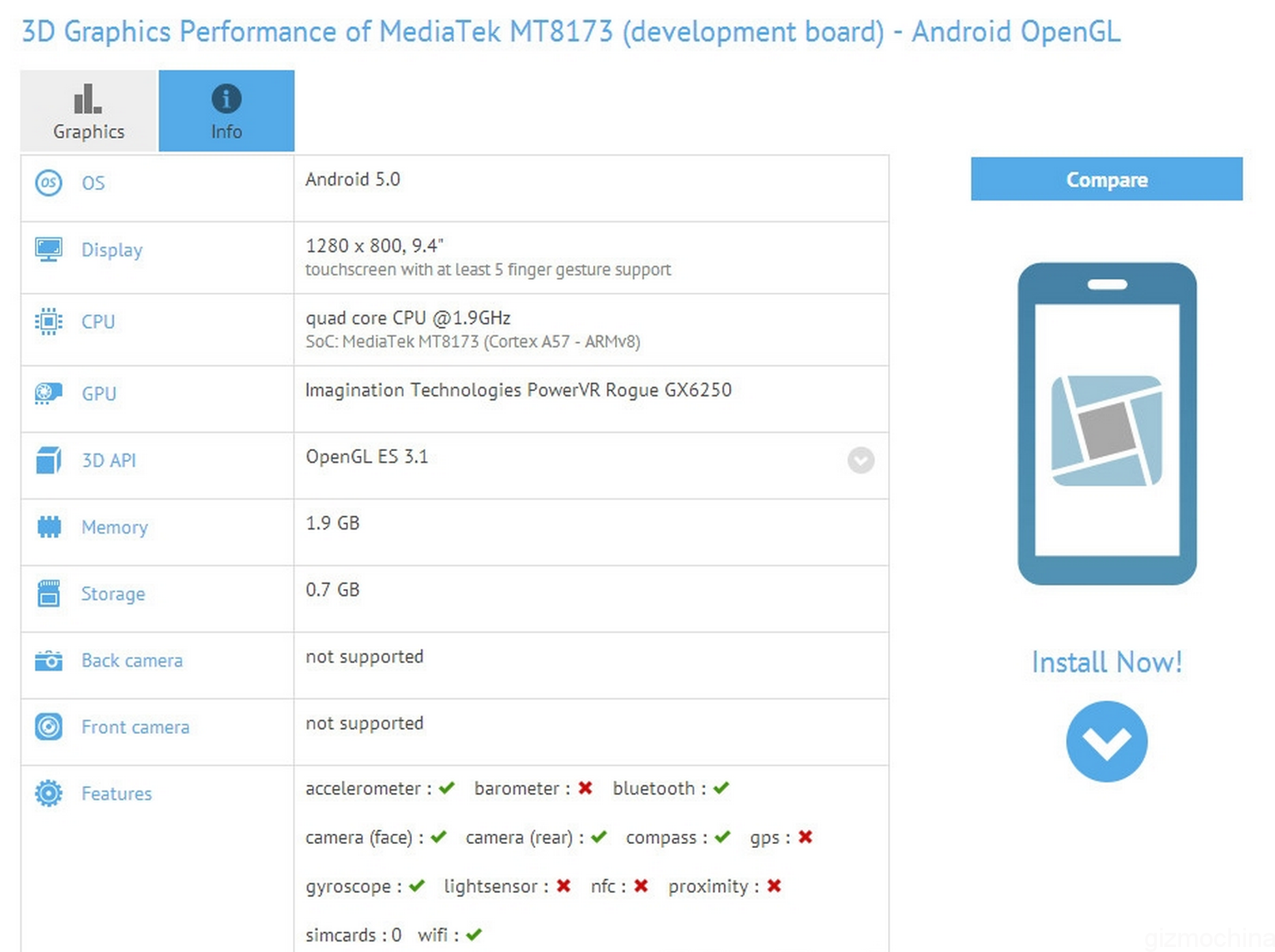Image resolution: width=1275 pixels, height=952 pixels.
Task: Click the Compare button
Action: [x=1106, y=179]
